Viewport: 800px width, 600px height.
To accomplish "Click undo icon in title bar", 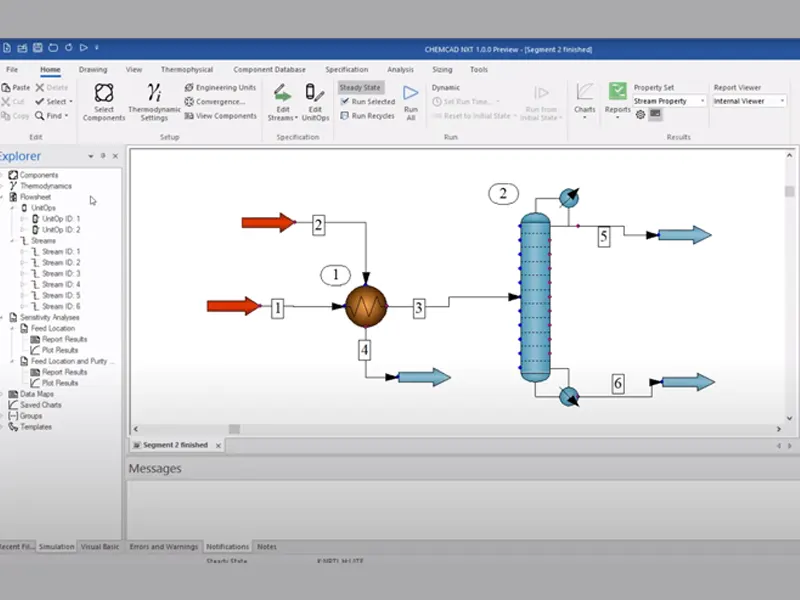I will 53,48.
